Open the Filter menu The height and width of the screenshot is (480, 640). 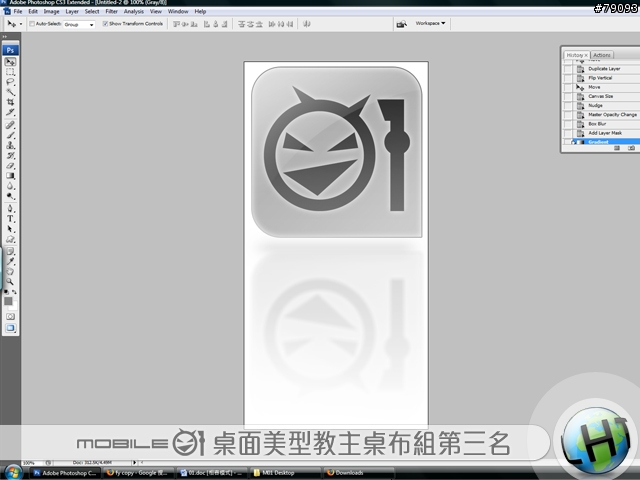pyautogui.click(x=111, y=11)
